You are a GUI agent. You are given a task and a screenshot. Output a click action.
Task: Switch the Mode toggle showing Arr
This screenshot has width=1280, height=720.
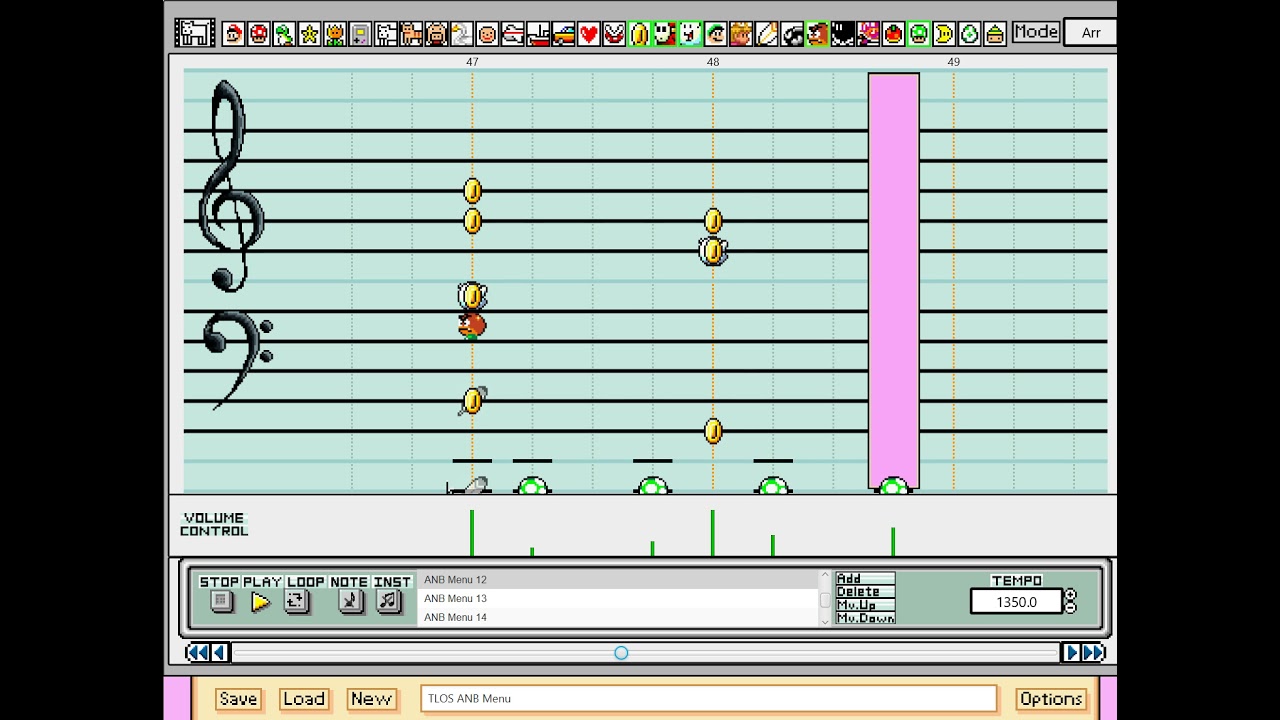(x=1090, y=33)
